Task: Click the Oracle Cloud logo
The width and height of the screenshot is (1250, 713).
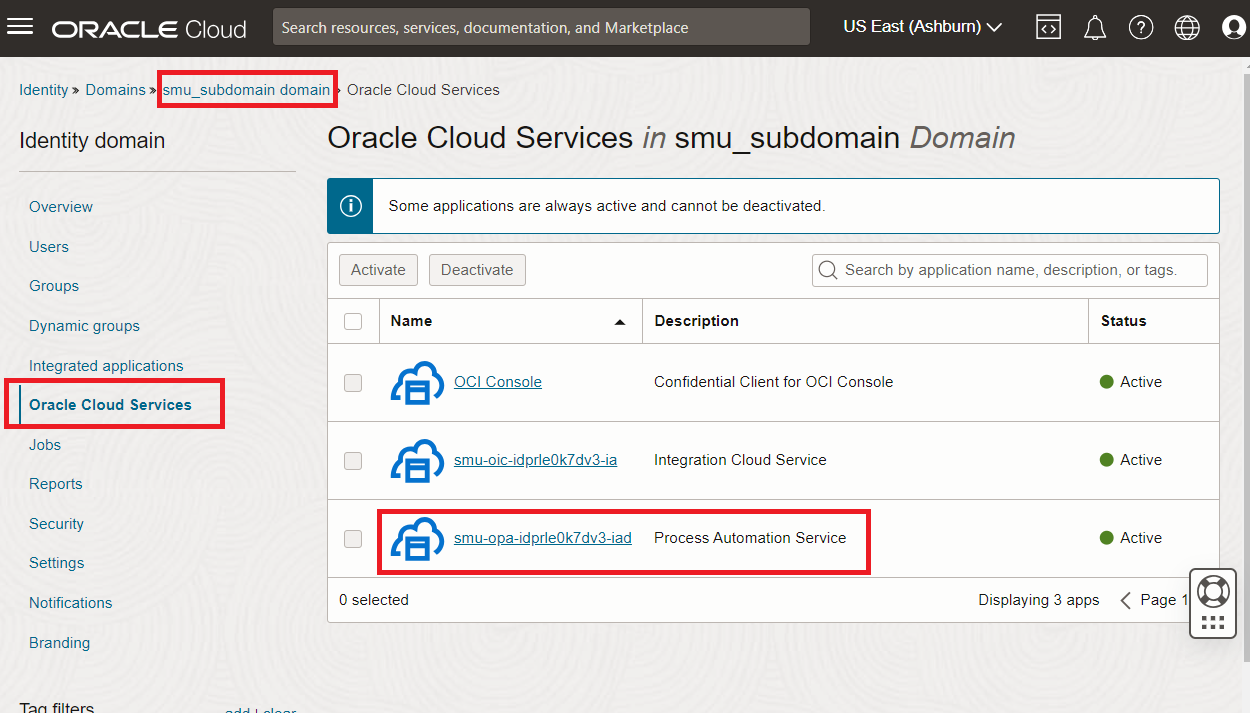Action: (148, 28)
